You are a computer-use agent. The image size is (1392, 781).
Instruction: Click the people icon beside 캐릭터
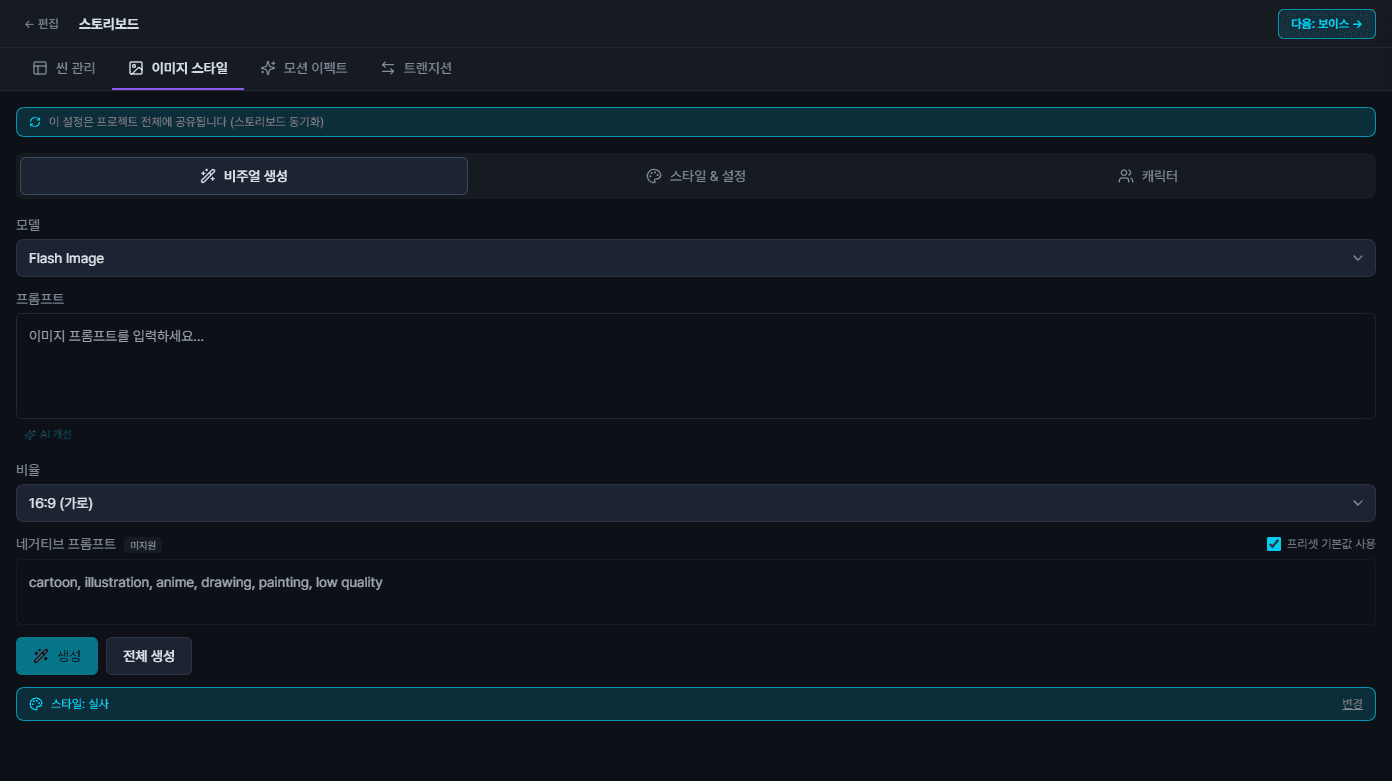point(1126,176)
